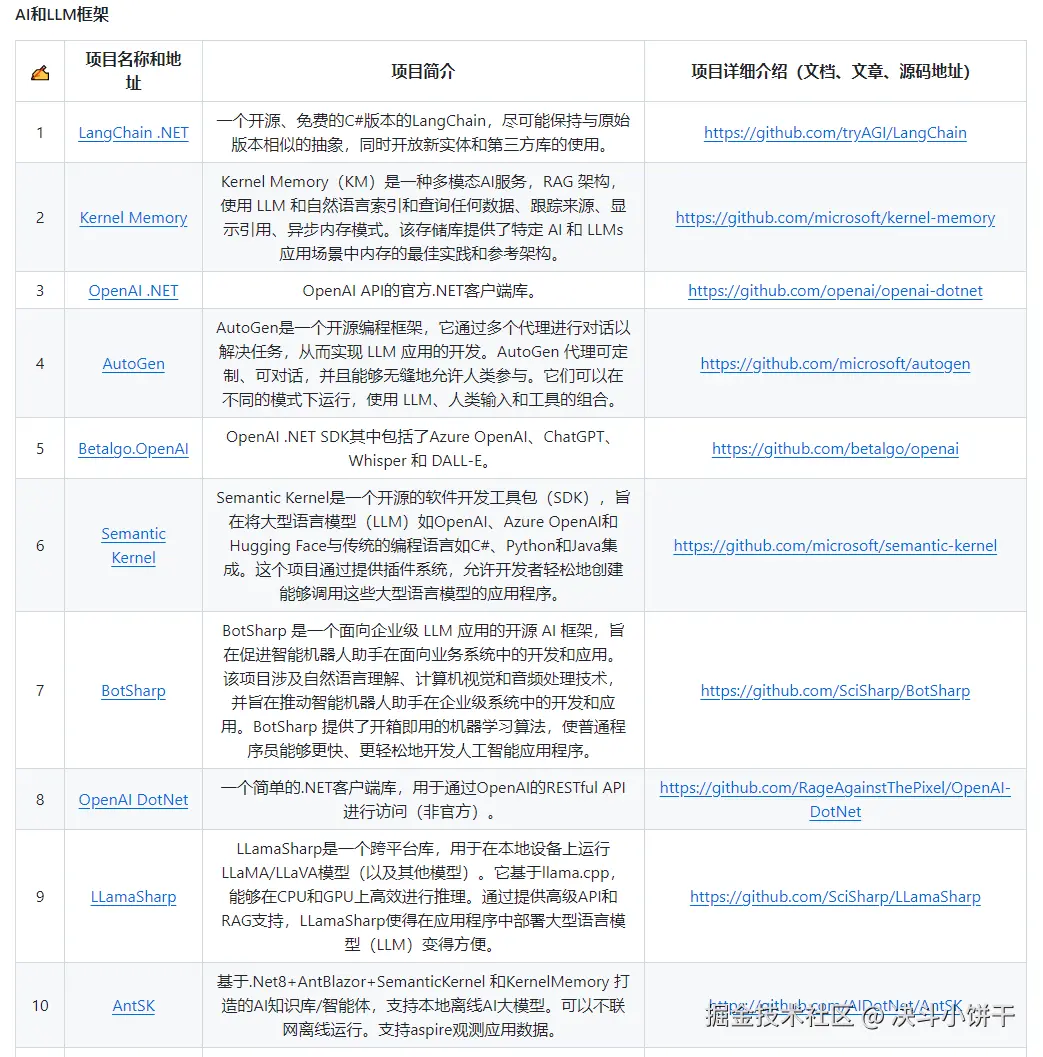Click the BotSharp description cell text
The width and height of the screenshot is (1043, 1057).
pyautogui.click(x=423, y=690)
